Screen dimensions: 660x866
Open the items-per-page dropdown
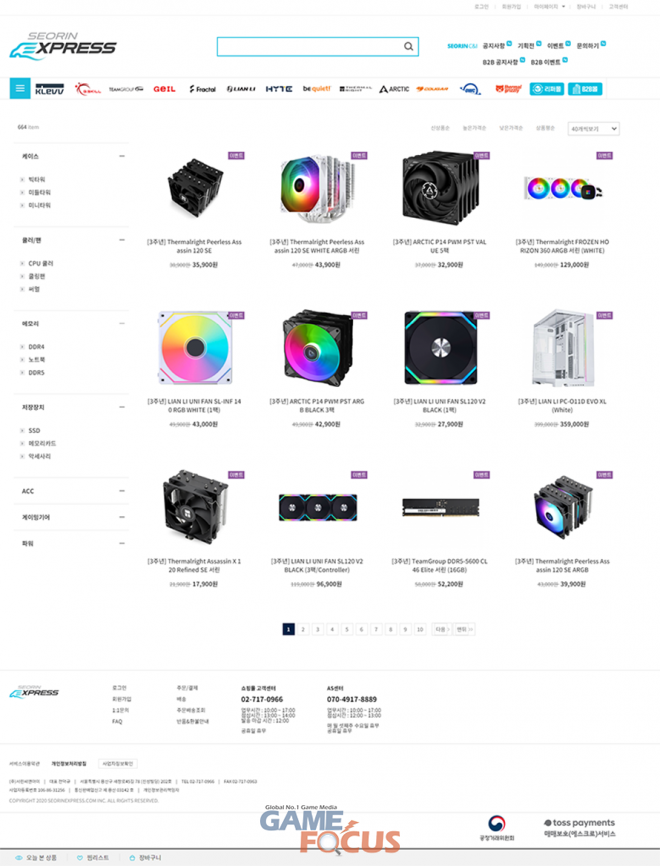(594, 129)
